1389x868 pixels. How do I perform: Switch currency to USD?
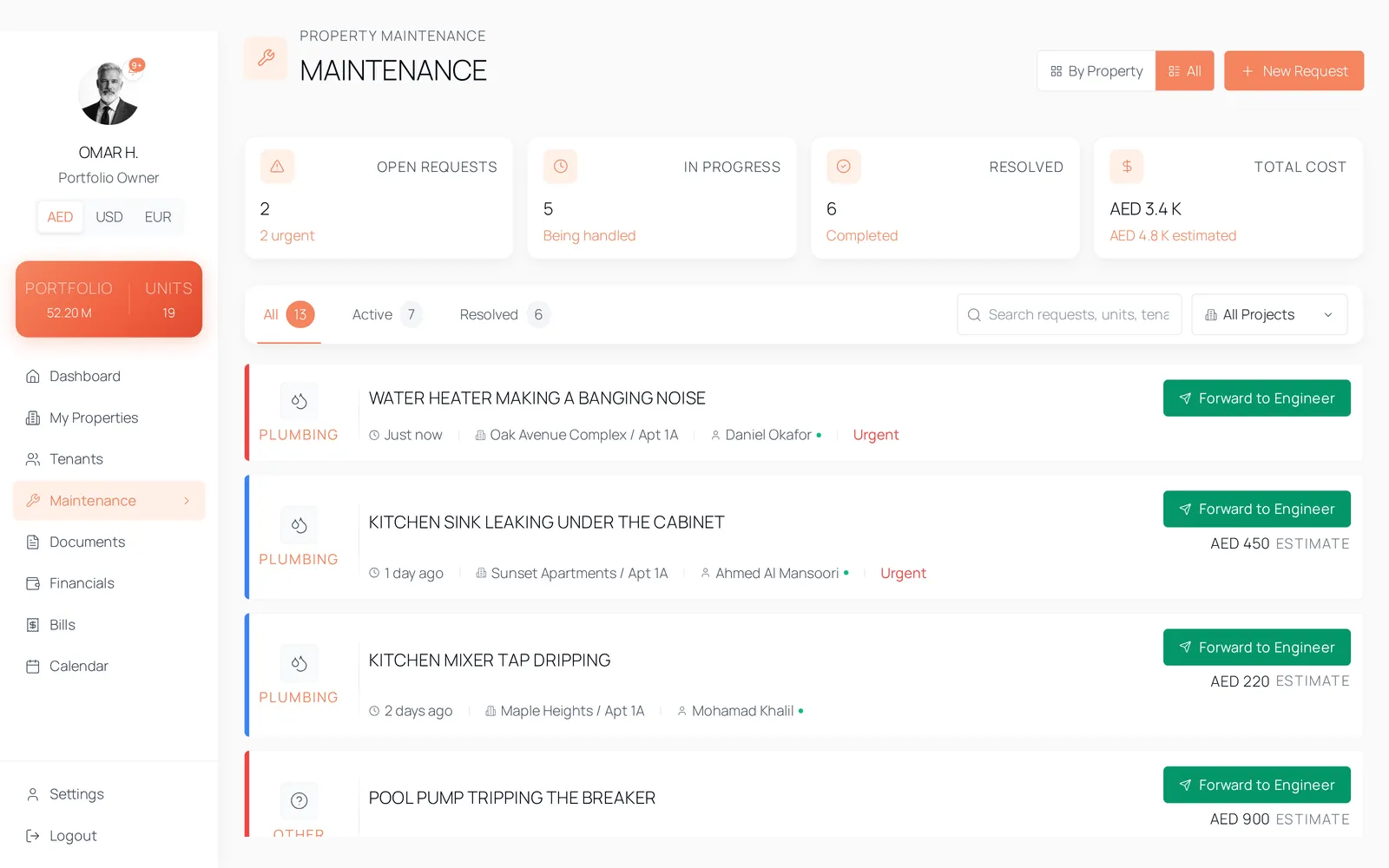point(109,217)
